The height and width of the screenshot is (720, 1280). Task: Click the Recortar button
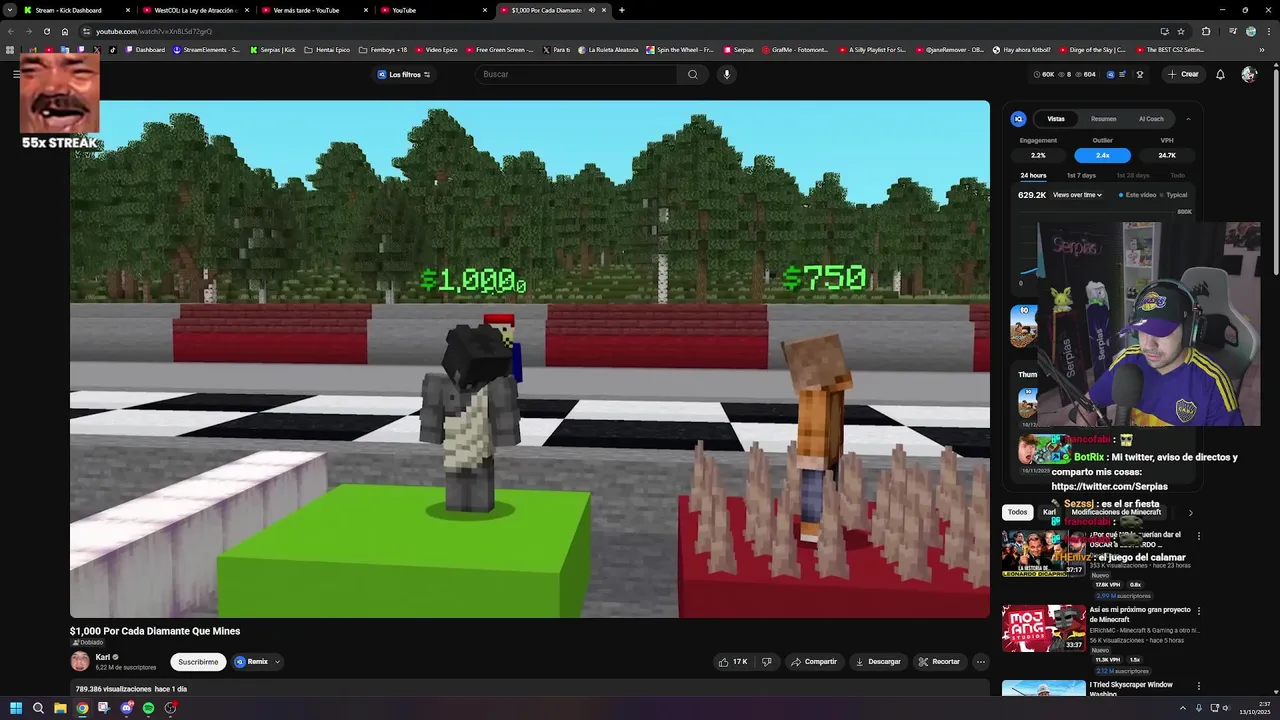939,662
